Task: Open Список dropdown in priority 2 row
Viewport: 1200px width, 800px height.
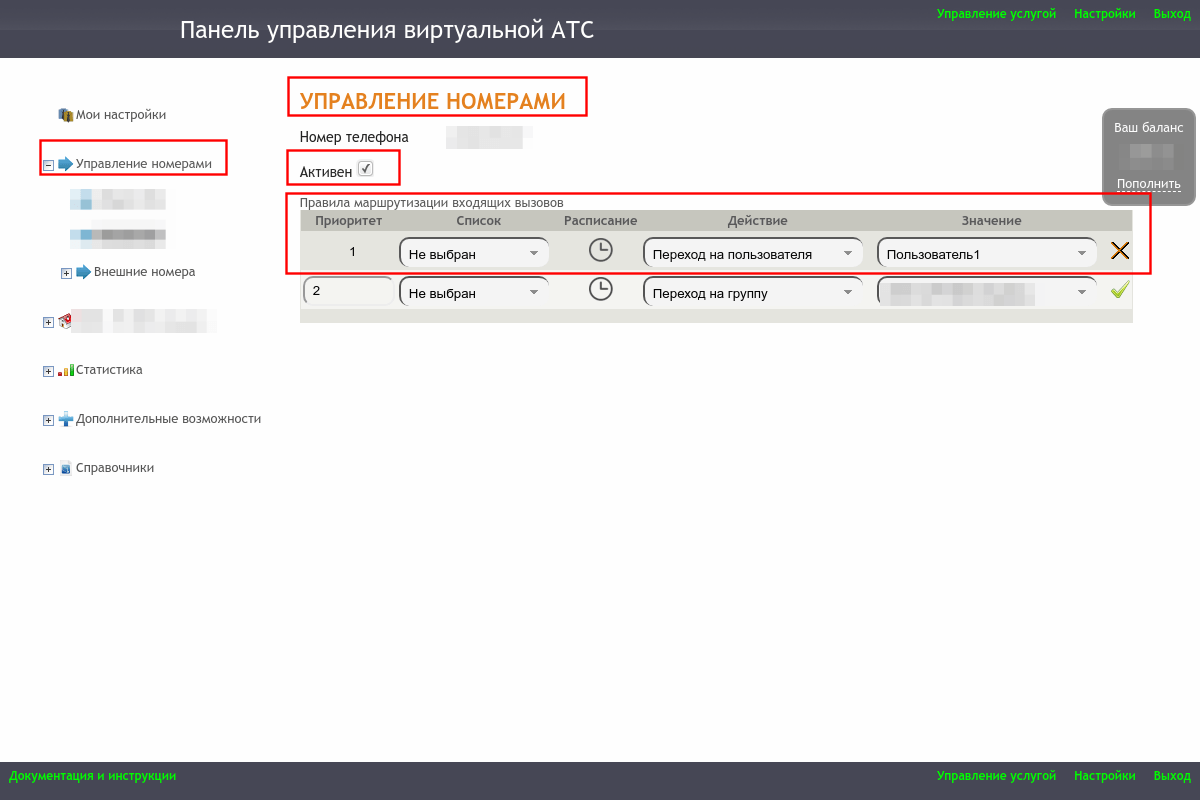Action: point(474,292)
